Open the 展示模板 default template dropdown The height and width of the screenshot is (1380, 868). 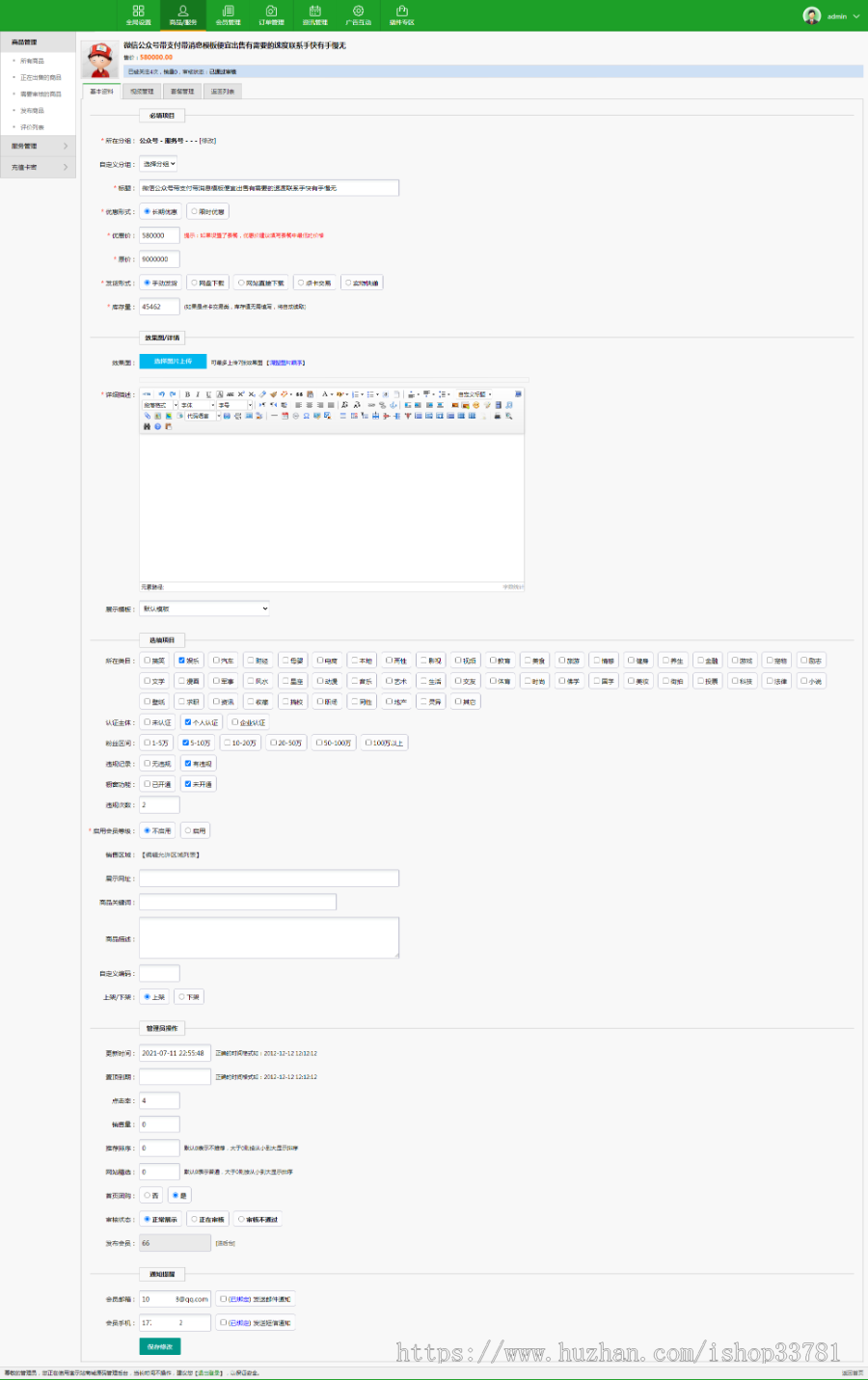[x=204, y=609]
